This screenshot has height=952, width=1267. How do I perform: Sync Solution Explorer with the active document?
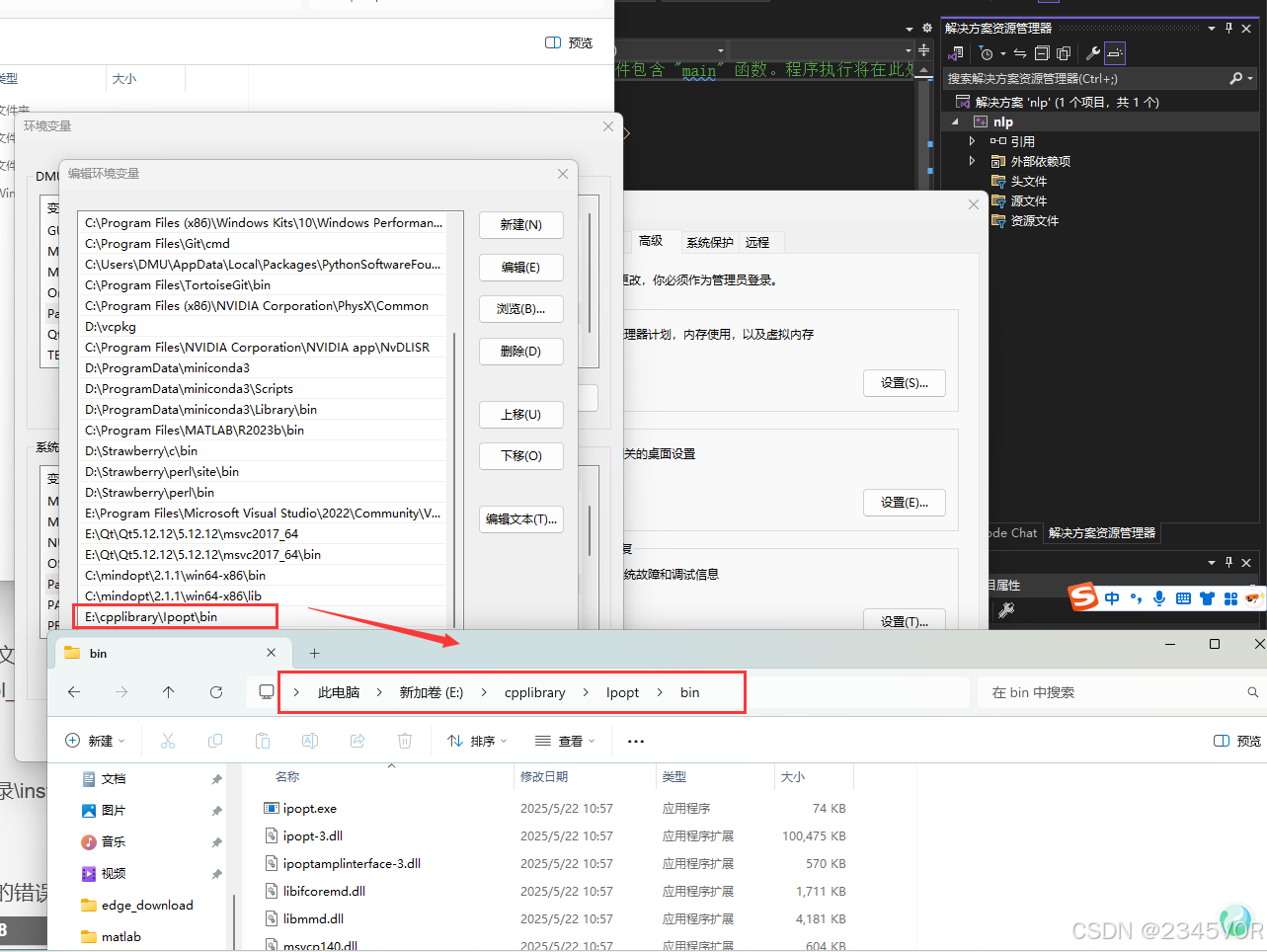[x=1019, y=53]
